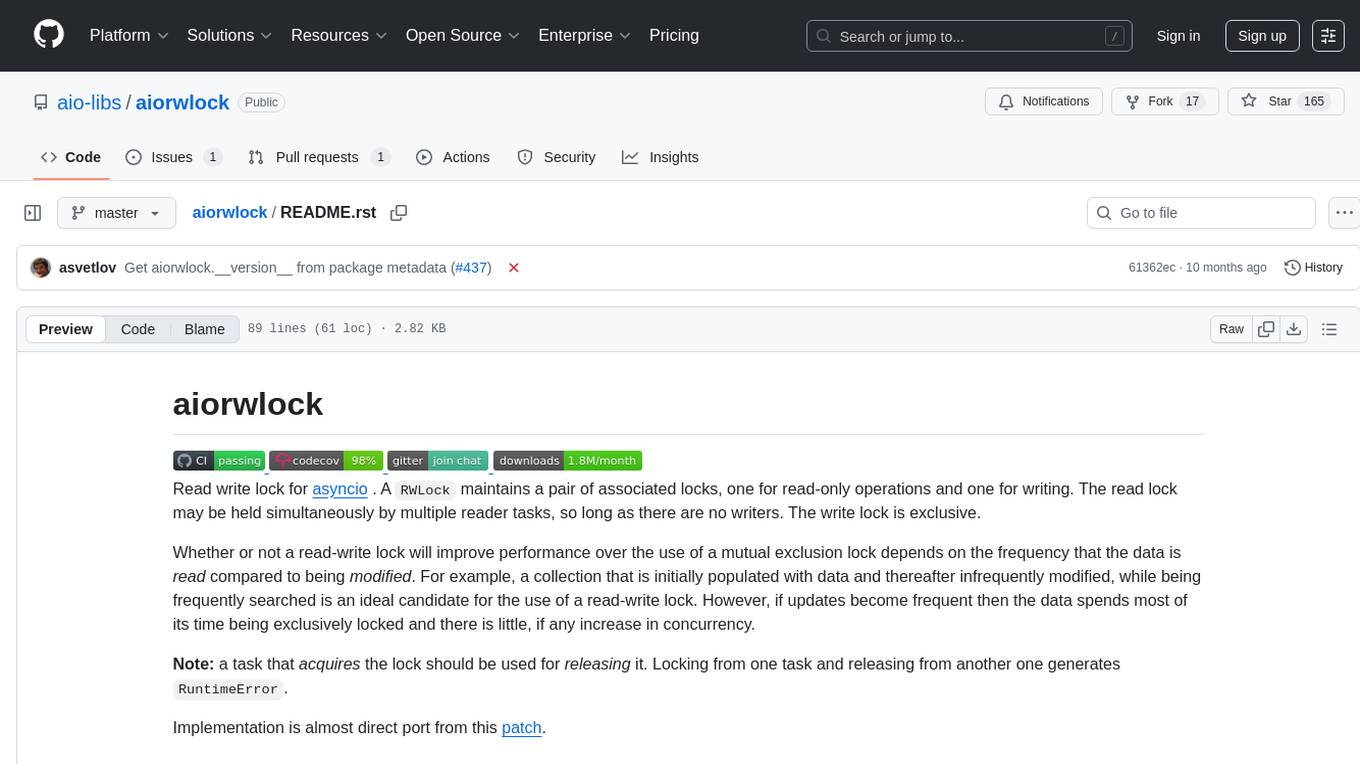Open the master branch selector
This screenshot has width=1360, height=764.
117,213
